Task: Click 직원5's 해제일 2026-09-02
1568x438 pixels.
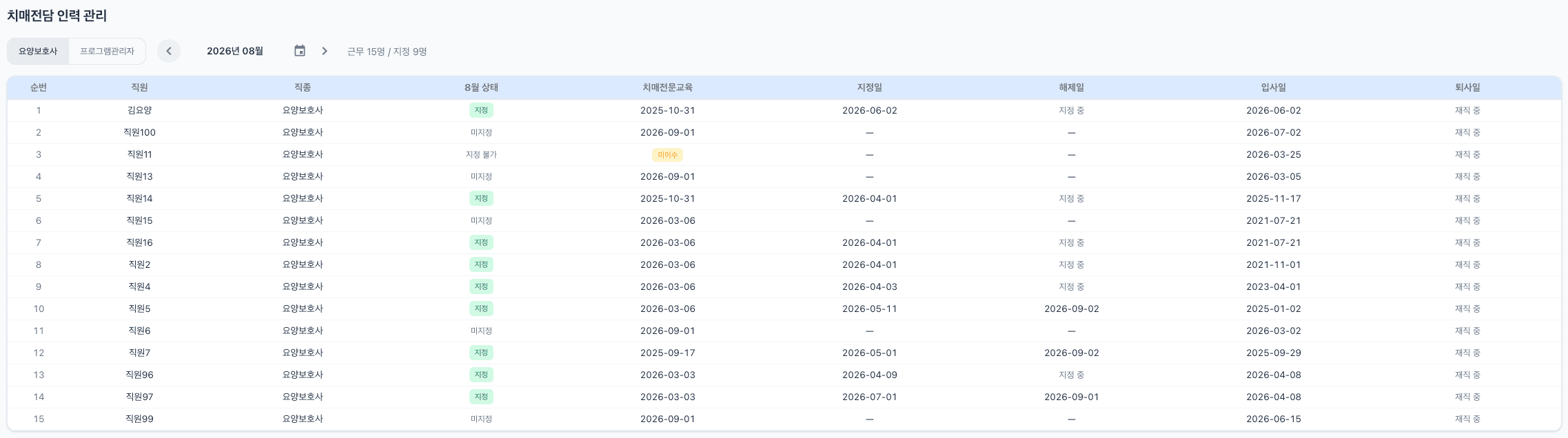Action: pos(1071,309)
